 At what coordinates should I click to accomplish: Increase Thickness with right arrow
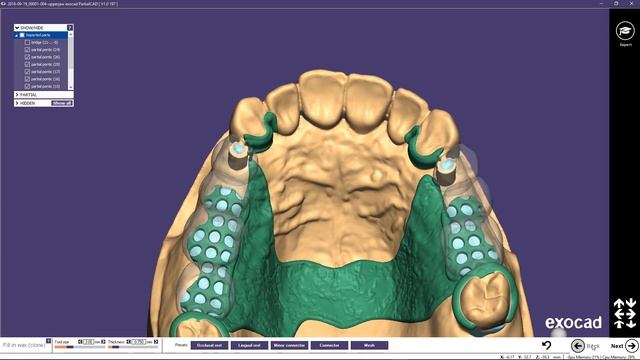tap(156, 342)
